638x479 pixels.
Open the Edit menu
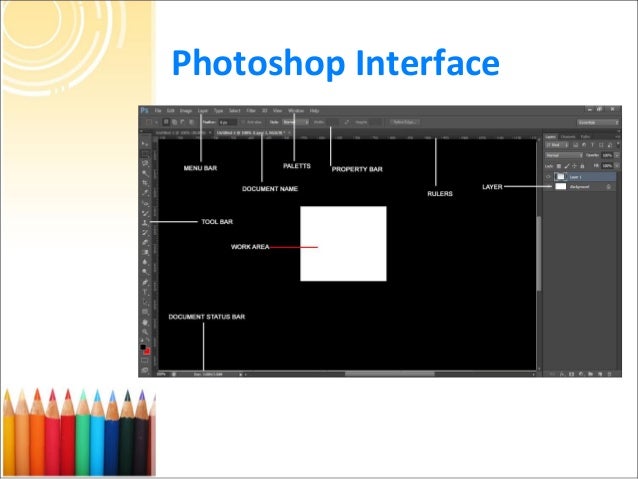coord(170,111)
